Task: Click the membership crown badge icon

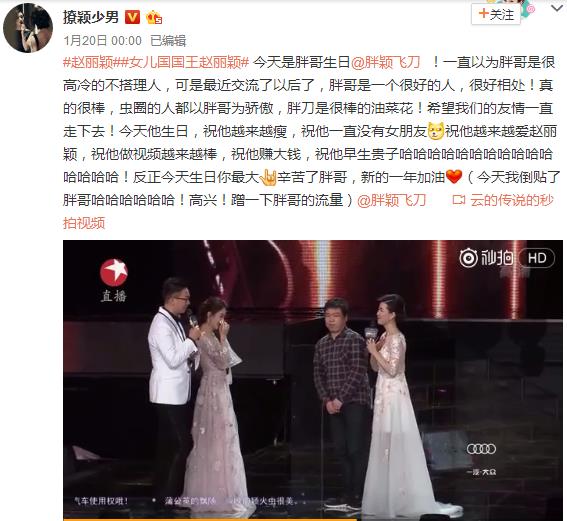Action: [x=154, y=17]
